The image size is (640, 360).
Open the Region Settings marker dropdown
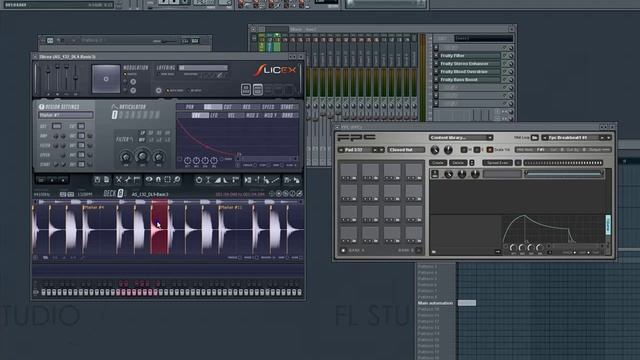tap(65, 115)
